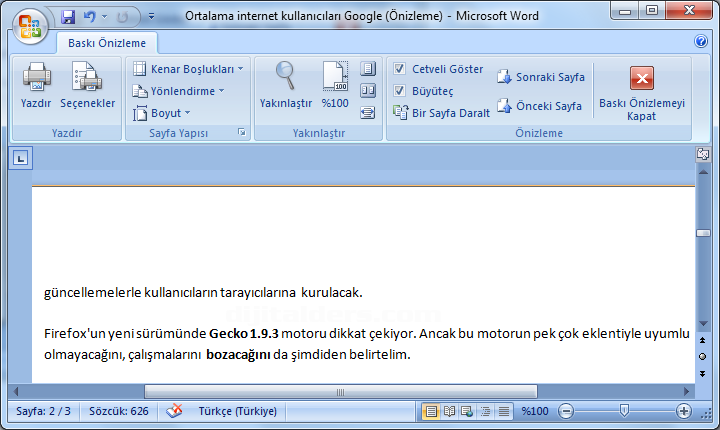Click horizontal scrollbar left arrow
The height and width of the screenshot is (430, 720).
click(16, 391)
